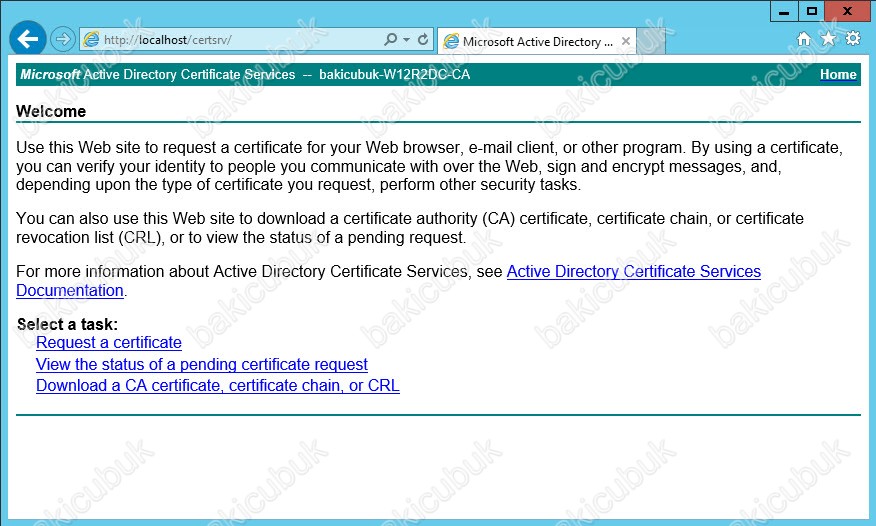
Task: Open Favorites star icon
Action: [828, 39]
